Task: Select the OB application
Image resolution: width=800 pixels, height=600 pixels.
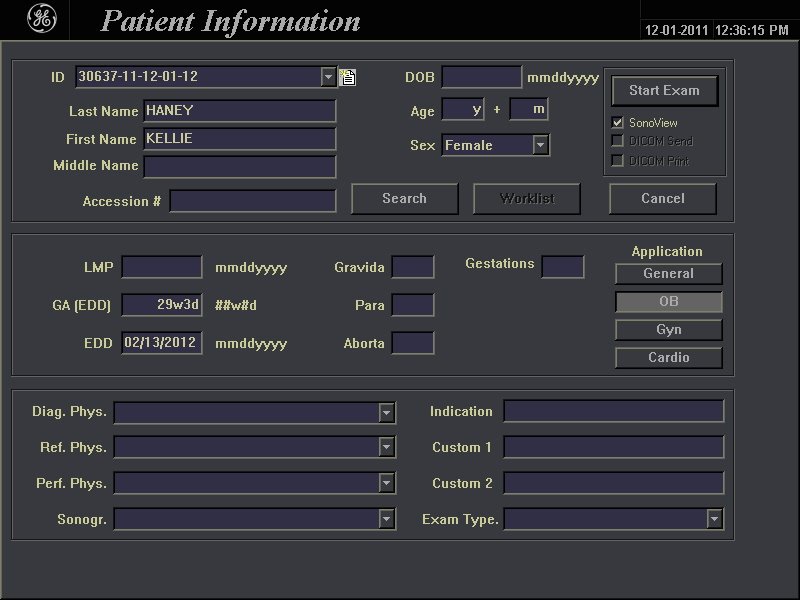Action: [x=668, y=301]
